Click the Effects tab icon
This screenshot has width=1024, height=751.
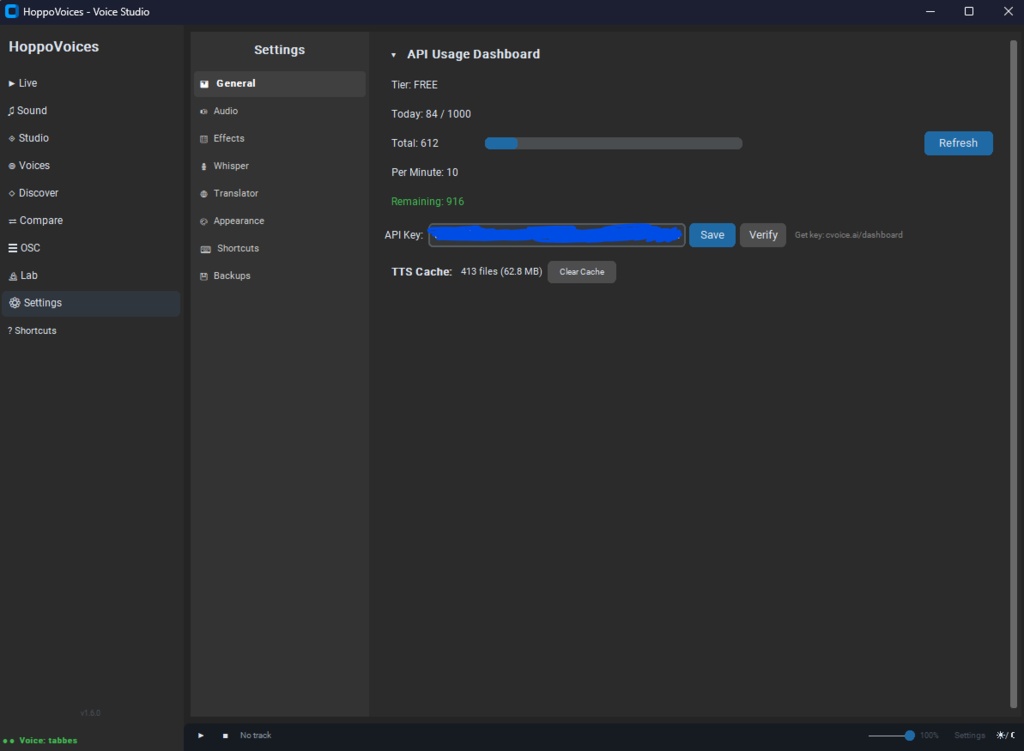[x=204, y=139]
